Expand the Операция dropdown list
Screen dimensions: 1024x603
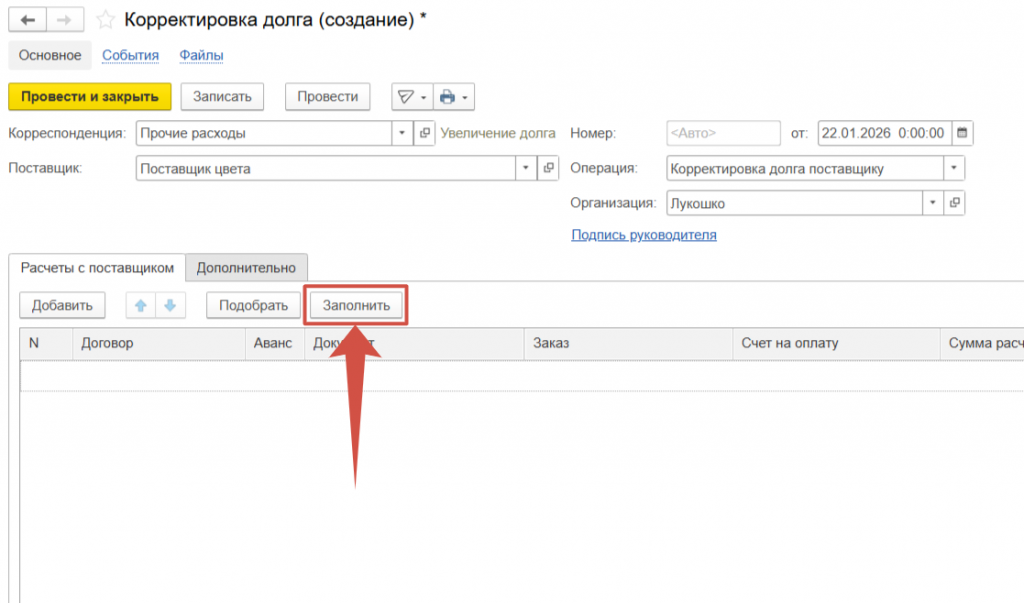[x=955, y=169]
